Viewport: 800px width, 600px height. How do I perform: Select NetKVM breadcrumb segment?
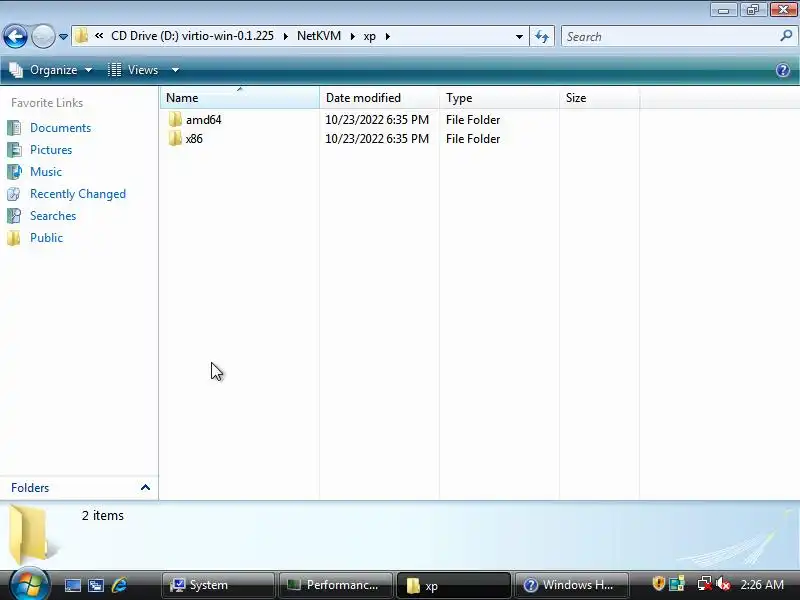pos(319,36)
